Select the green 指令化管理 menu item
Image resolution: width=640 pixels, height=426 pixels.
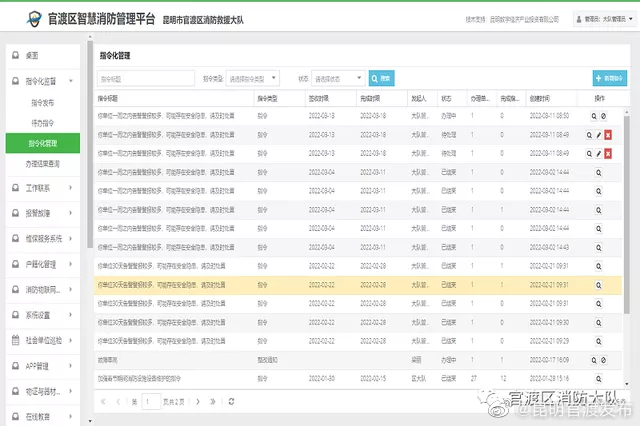tap(43, 143)
